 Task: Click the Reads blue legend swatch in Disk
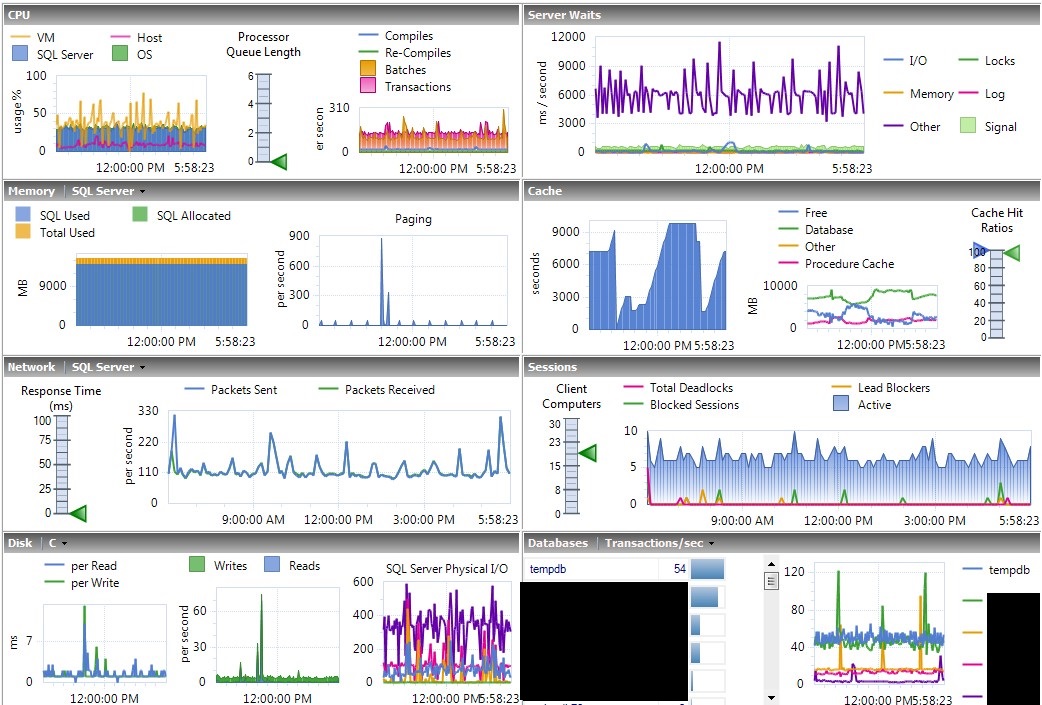(272, 566)
